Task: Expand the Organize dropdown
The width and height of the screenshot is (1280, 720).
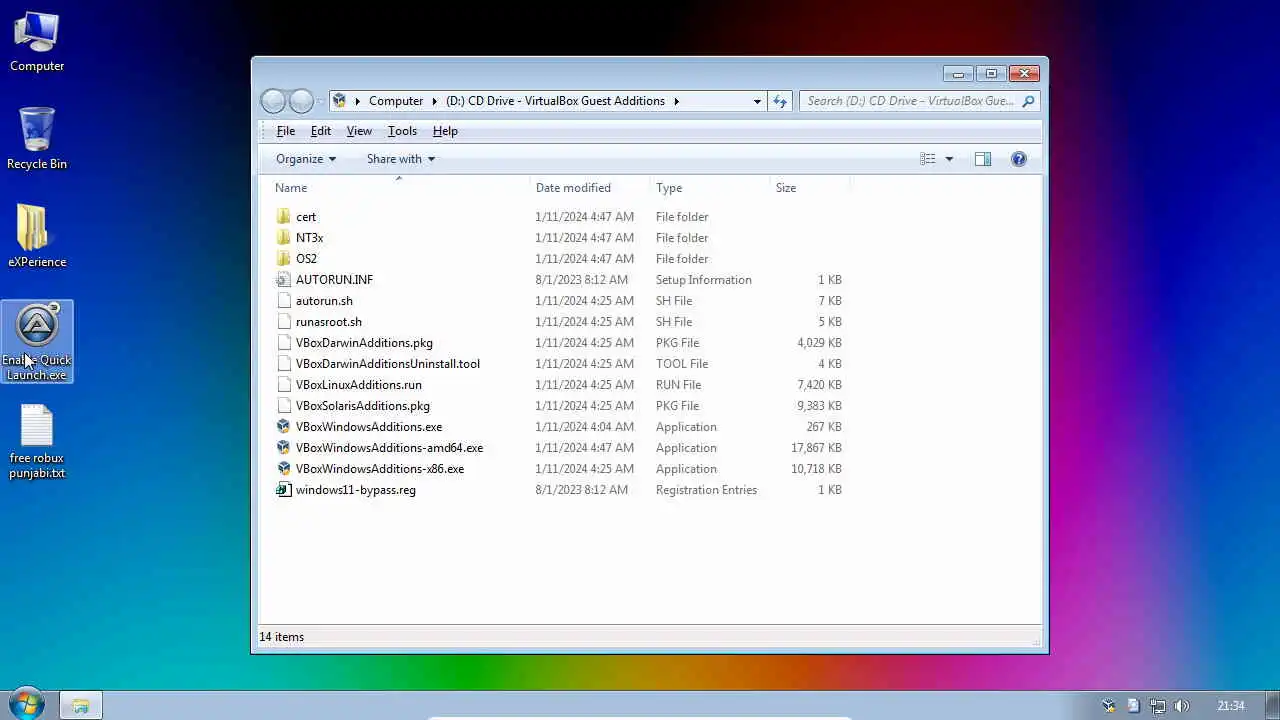Action: [306, 159]
